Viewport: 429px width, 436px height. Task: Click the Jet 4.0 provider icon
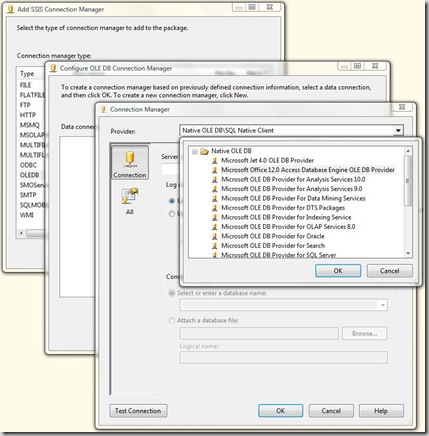[215, 161]
